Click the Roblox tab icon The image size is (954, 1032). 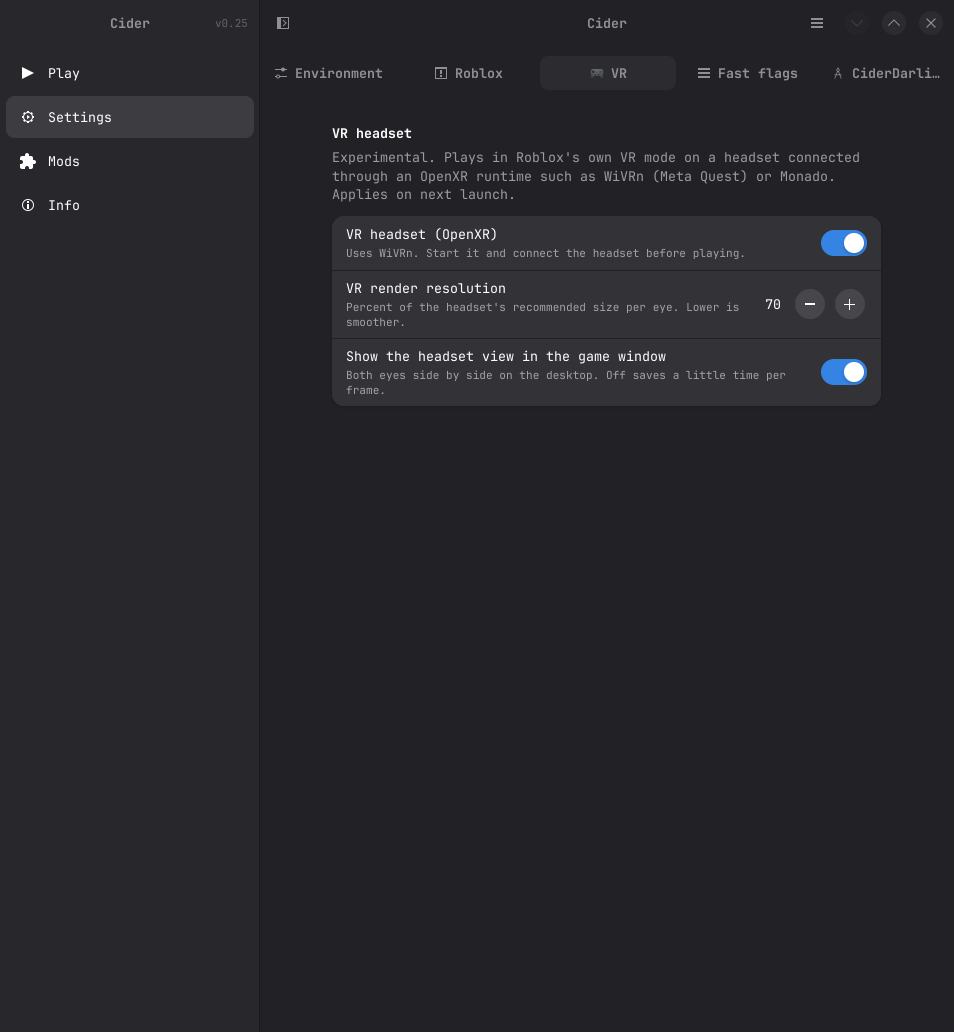tap(441, 73)
